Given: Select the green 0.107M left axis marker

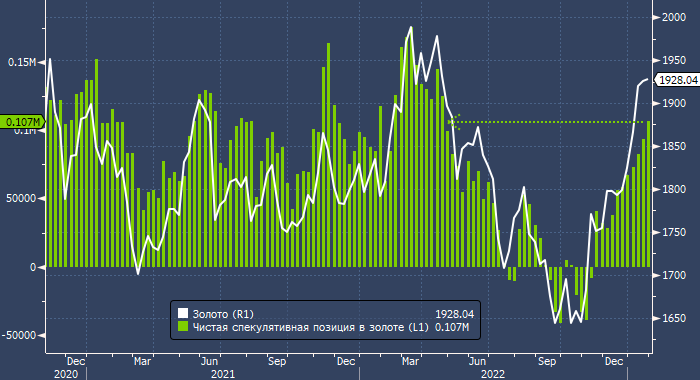Looking at the screenshot, I should pyautogui.click(x=22, y=121).
